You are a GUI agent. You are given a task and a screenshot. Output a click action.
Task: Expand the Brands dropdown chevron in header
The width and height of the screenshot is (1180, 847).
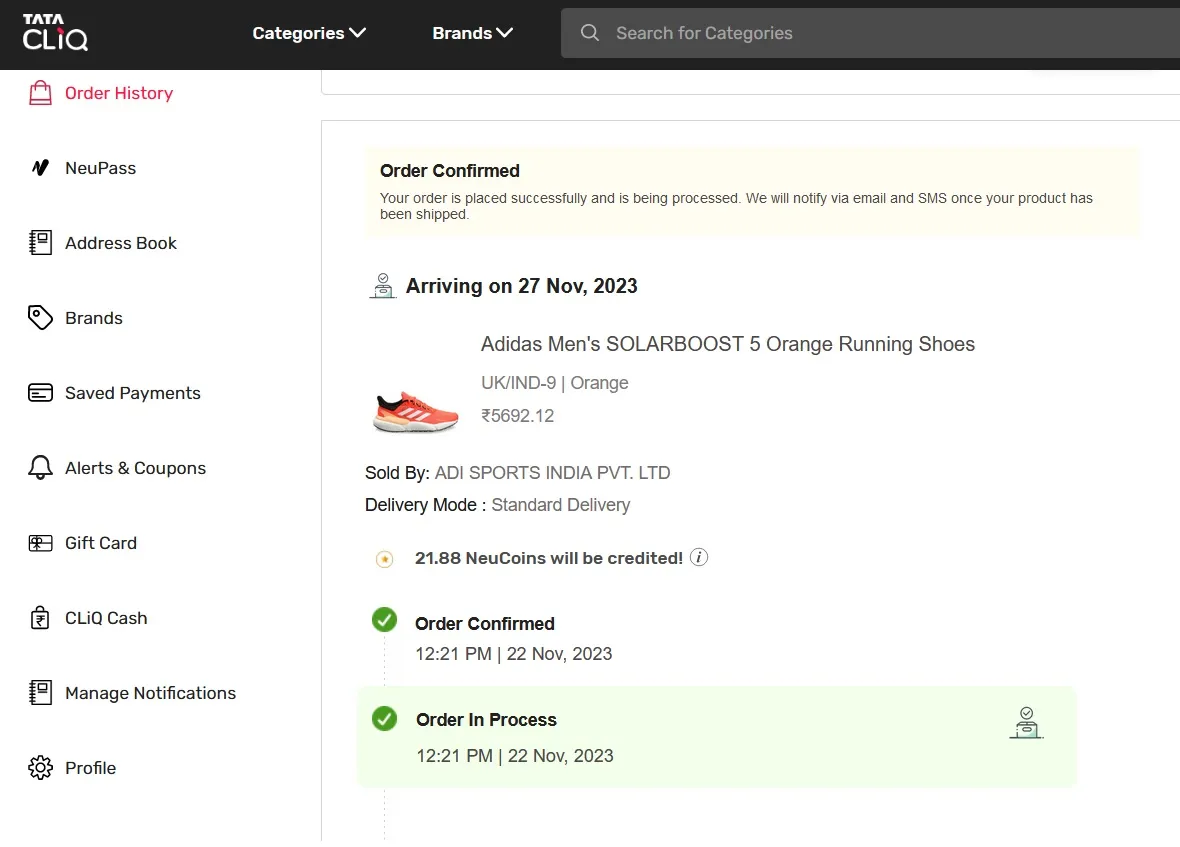tap(504, 32)
